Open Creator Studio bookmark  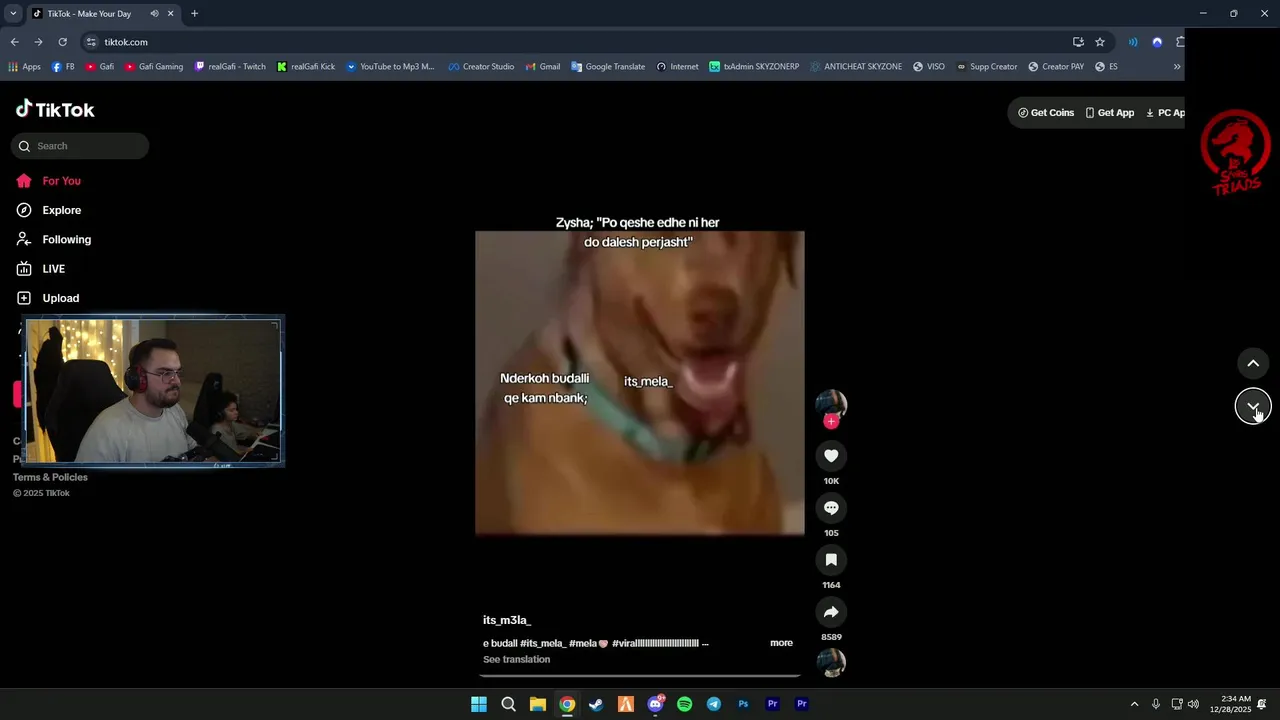coord(481,67)
